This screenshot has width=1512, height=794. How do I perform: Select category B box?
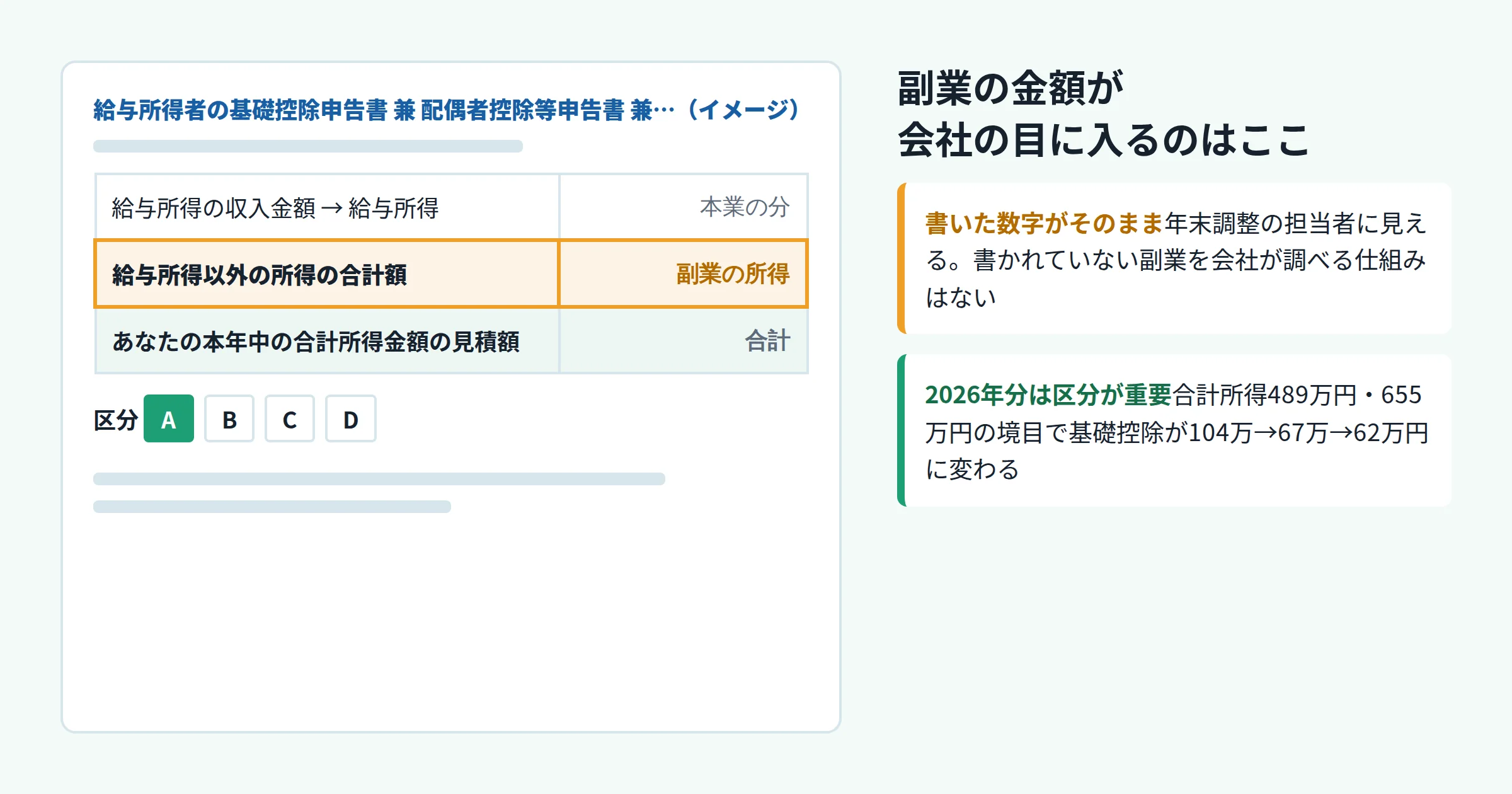point(229,418)
